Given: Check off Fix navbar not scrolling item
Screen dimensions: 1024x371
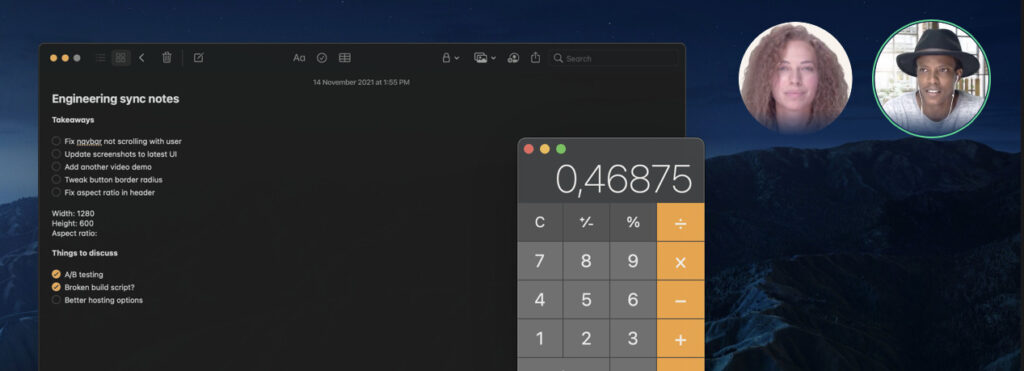Looking at the screenshot, I should tap(56, 141).
